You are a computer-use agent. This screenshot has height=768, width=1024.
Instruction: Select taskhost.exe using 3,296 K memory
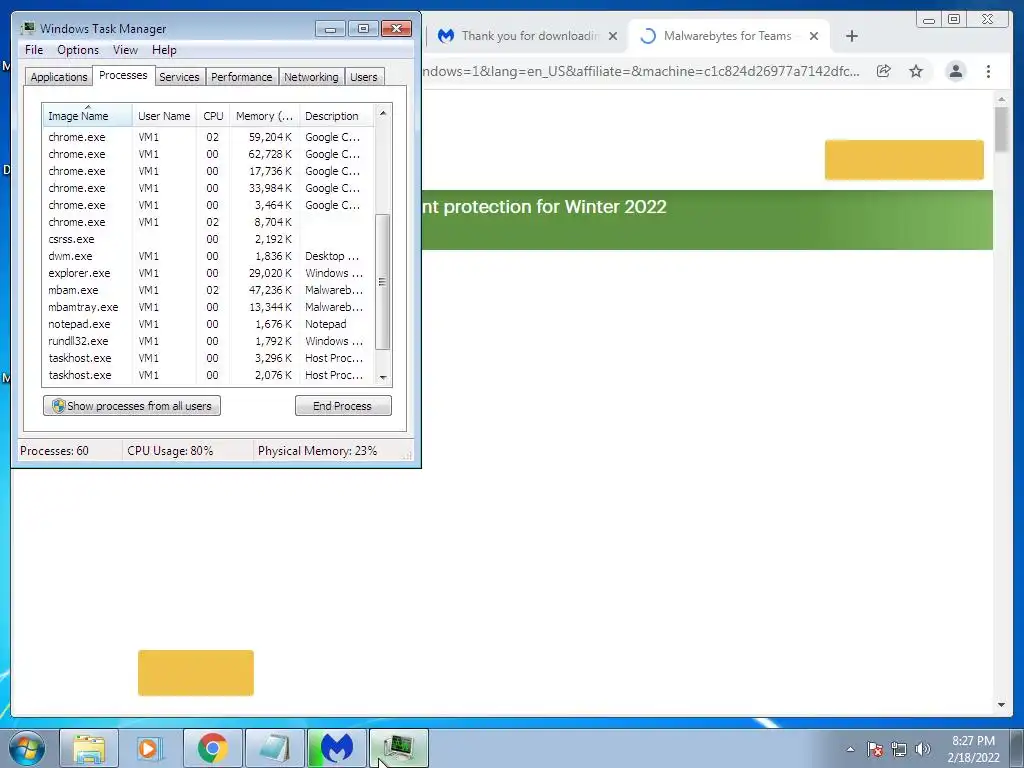209,358
